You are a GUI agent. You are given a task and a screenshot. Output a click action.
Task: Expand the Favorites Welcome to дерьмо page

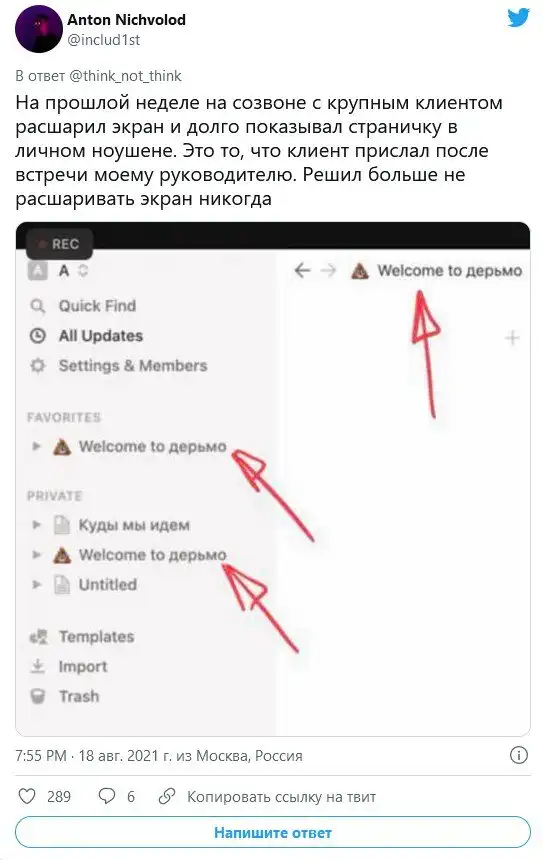pos(36,446)
